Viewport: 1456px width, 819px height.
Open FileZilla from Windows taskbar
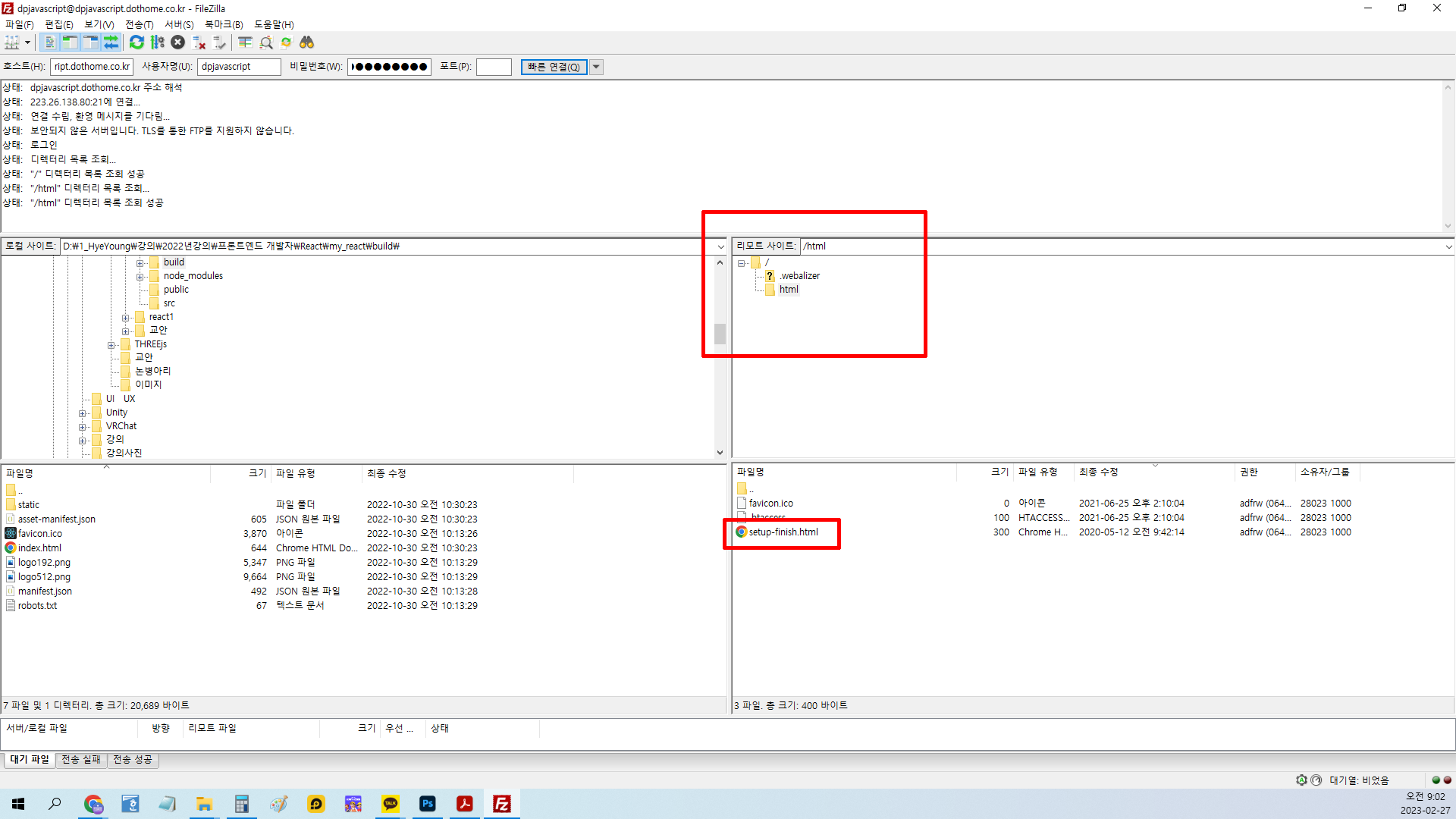point(502,804)
